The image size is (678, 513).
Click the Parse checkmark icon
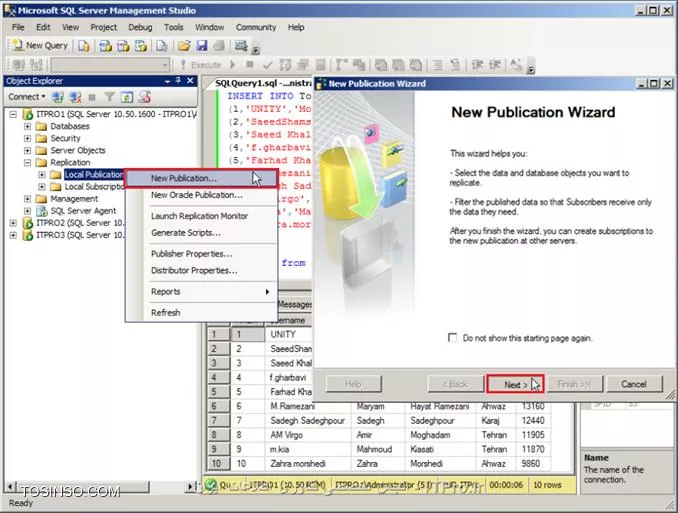(x=268, y=65)
